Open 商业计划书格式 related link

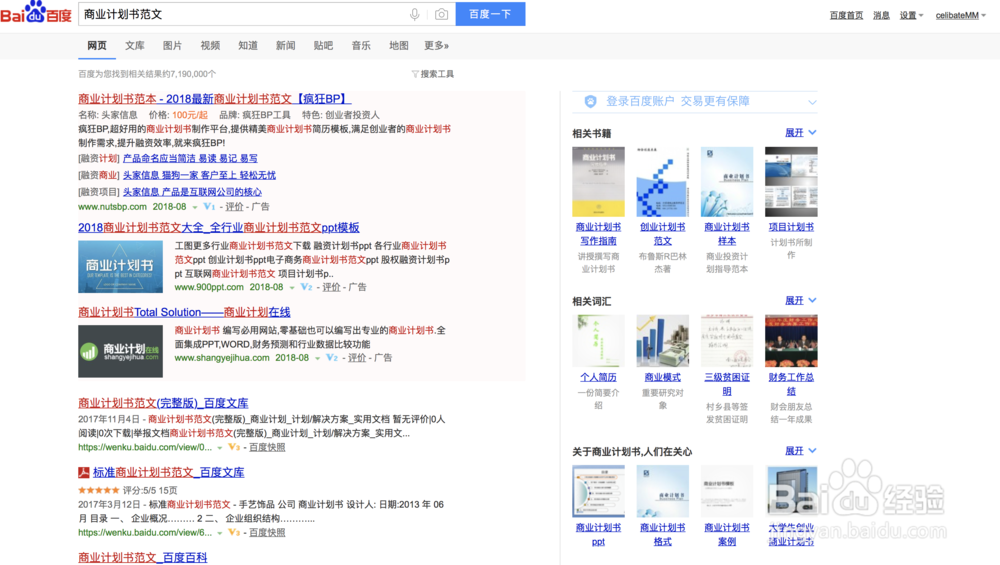(x=663, y=534)
